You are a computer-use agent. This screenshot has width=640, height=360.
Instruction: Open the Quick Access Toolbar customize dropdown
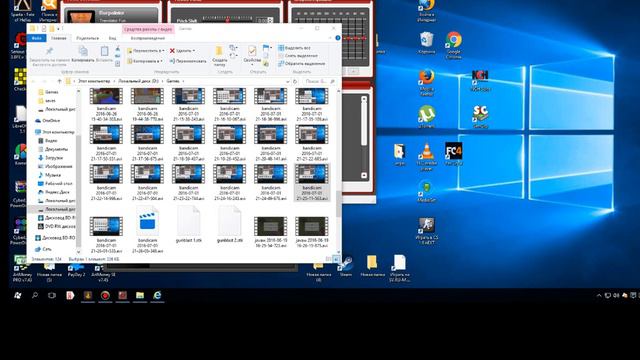point(58,29)
